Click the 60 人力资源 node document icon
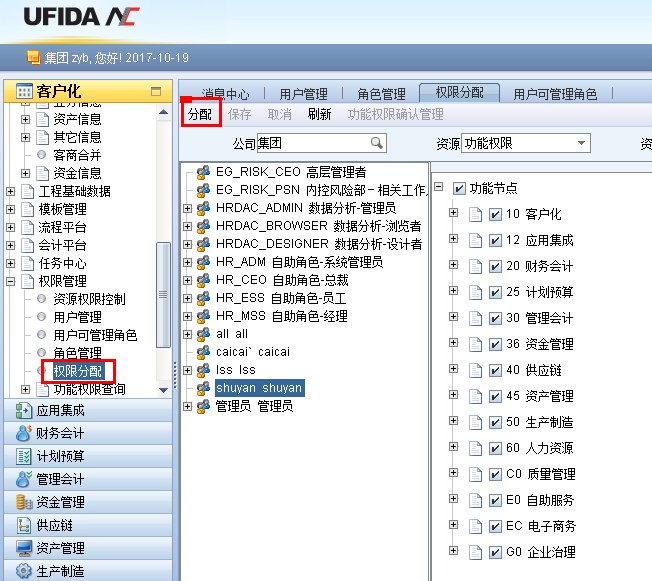This screenshot has height=581, width=652. (x=475, y=448)
